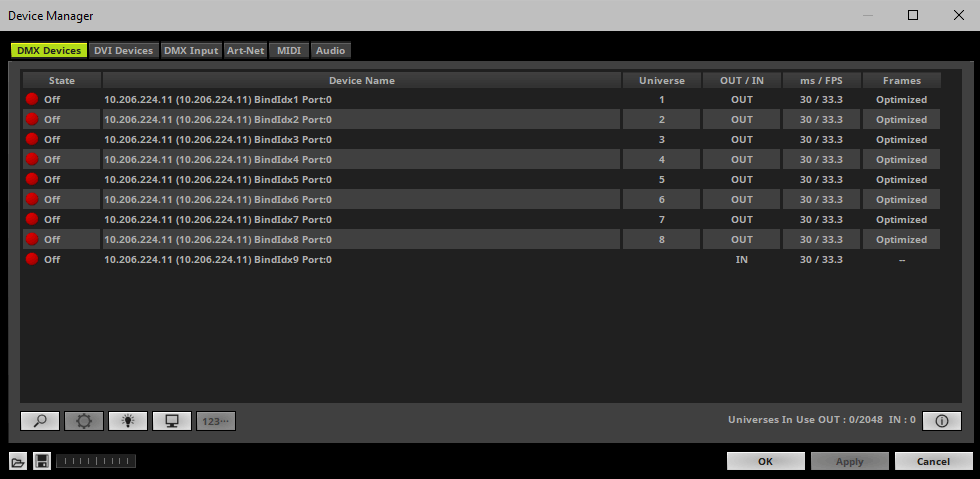
Task: Select device row BindIdx8 Port:0
Action: (481, 240)
